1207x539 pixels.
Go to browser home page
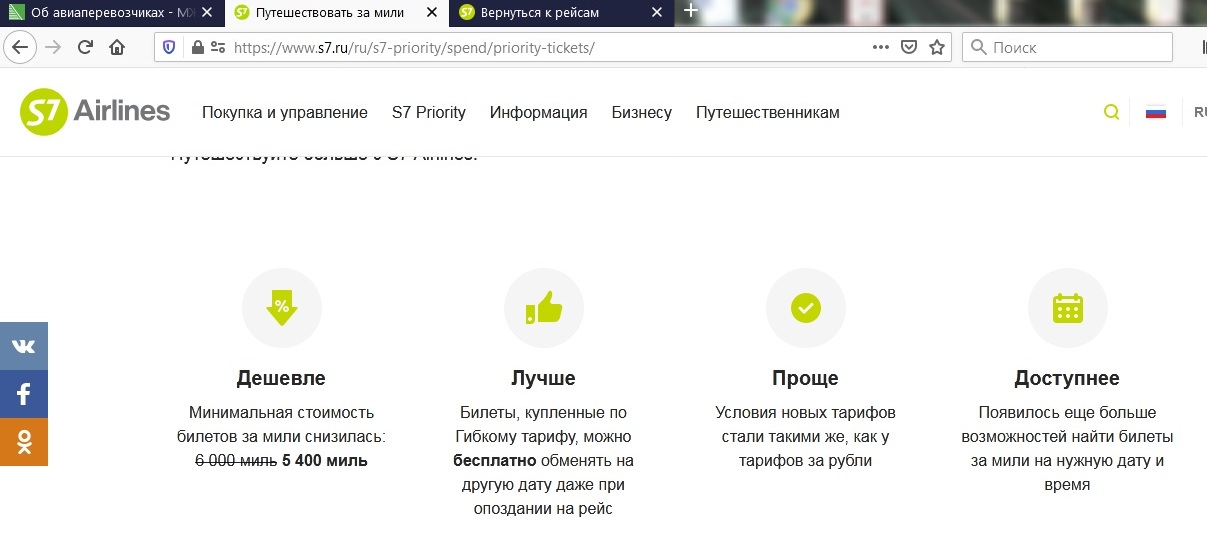click(x=117, y=47)
